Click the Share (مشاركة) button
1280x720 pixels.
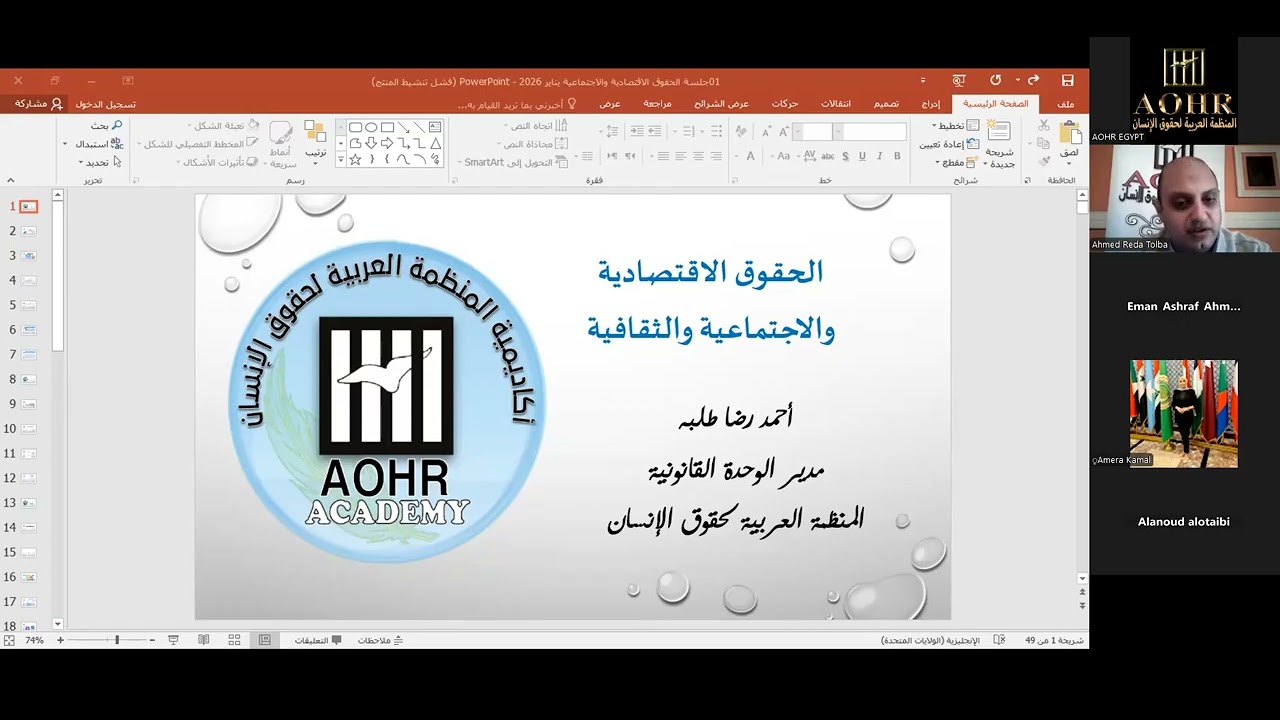click(x=39, y=104)
